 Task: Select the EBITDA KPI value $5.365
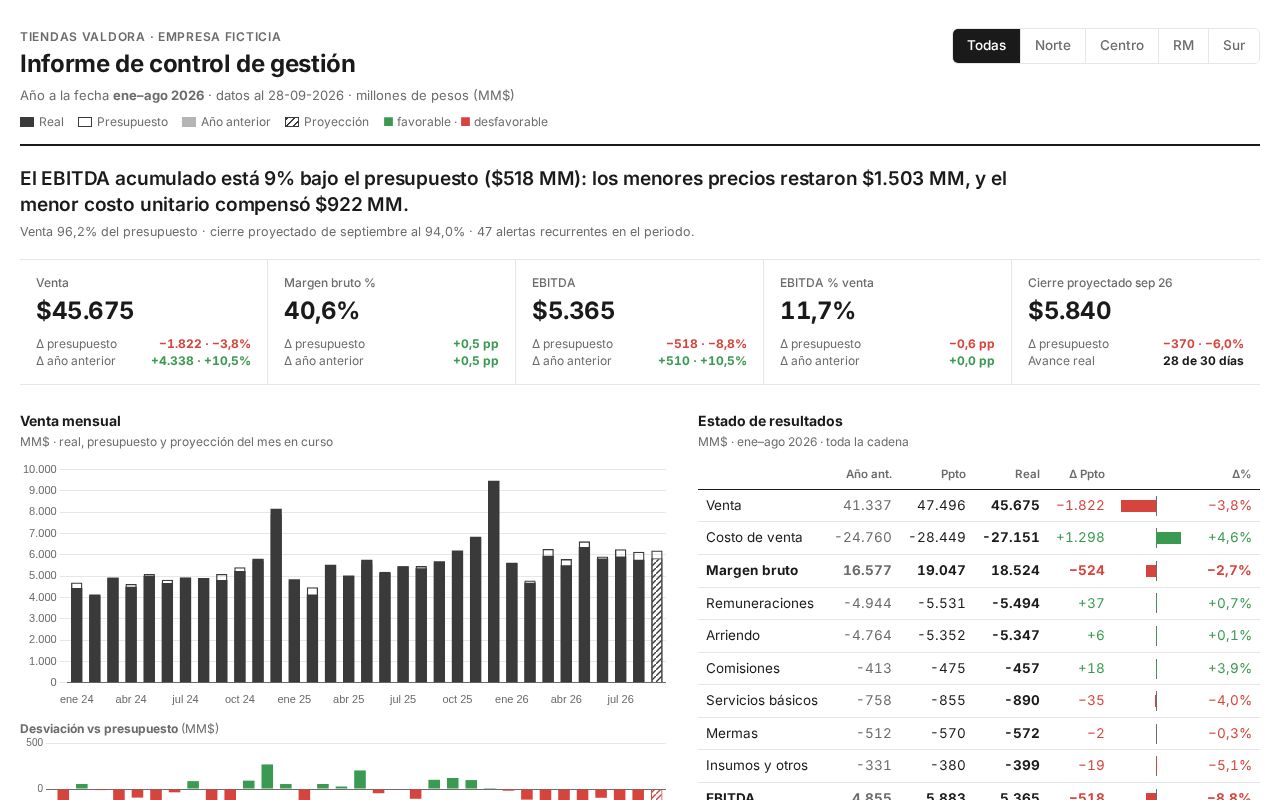(573, 311)
